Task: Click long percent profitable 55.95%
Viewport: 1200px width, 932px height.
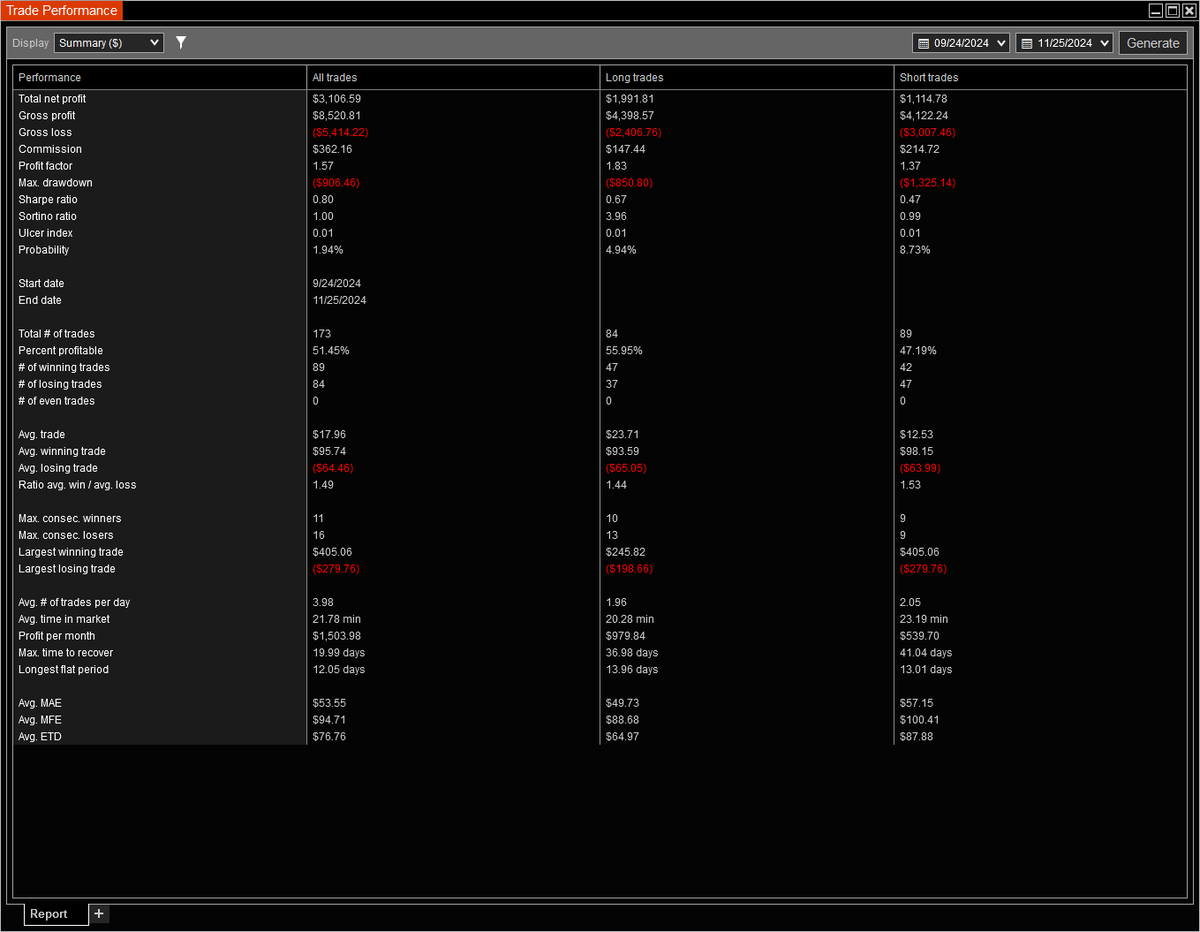Action: (624, 351)
